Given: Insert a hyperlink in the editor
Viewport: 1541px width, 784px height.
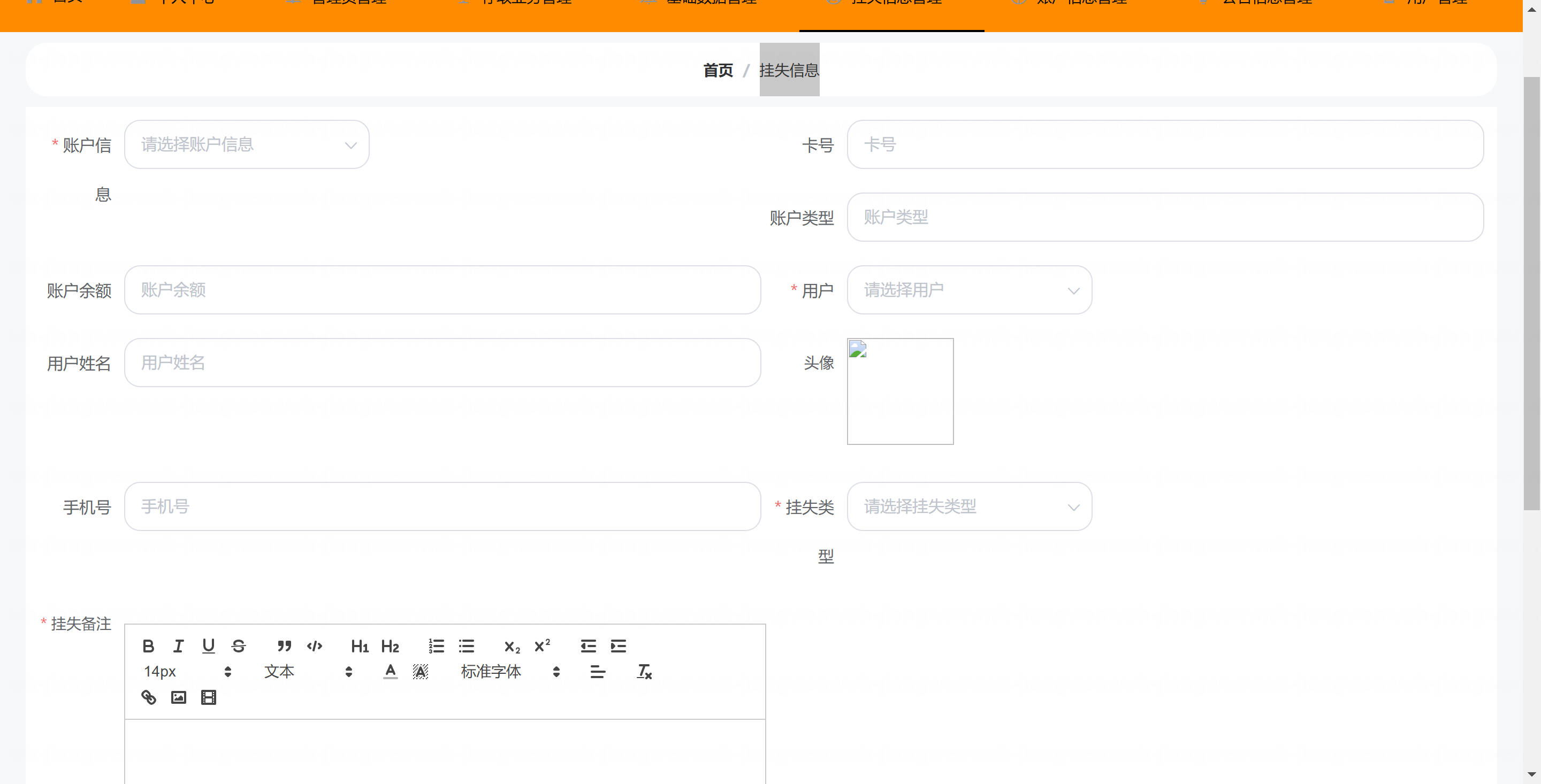Looking at the screenshot, I should tap(148, 697).
